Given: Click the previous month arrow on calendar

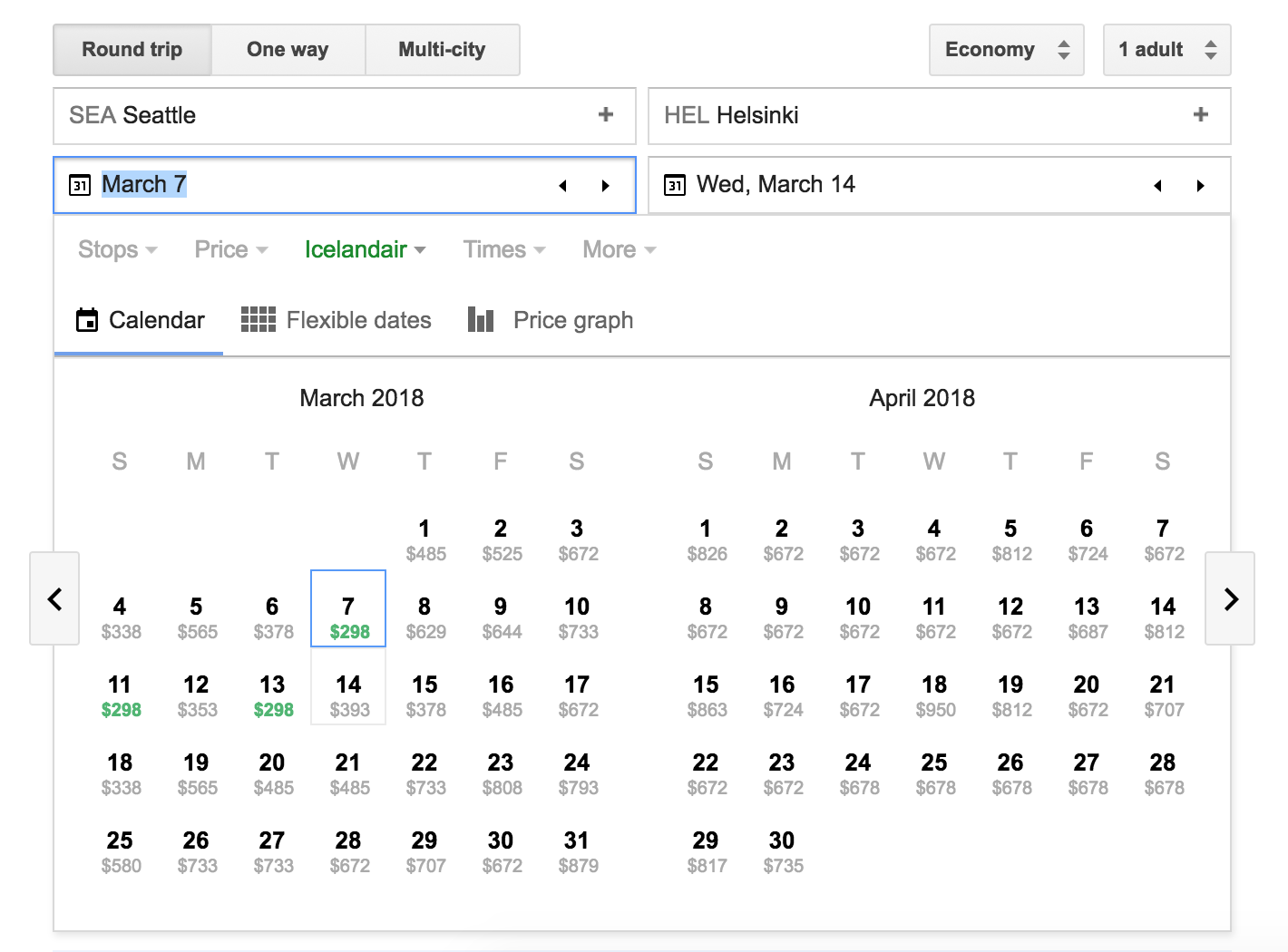Looking at the screenshot, I should pos(54,598).
